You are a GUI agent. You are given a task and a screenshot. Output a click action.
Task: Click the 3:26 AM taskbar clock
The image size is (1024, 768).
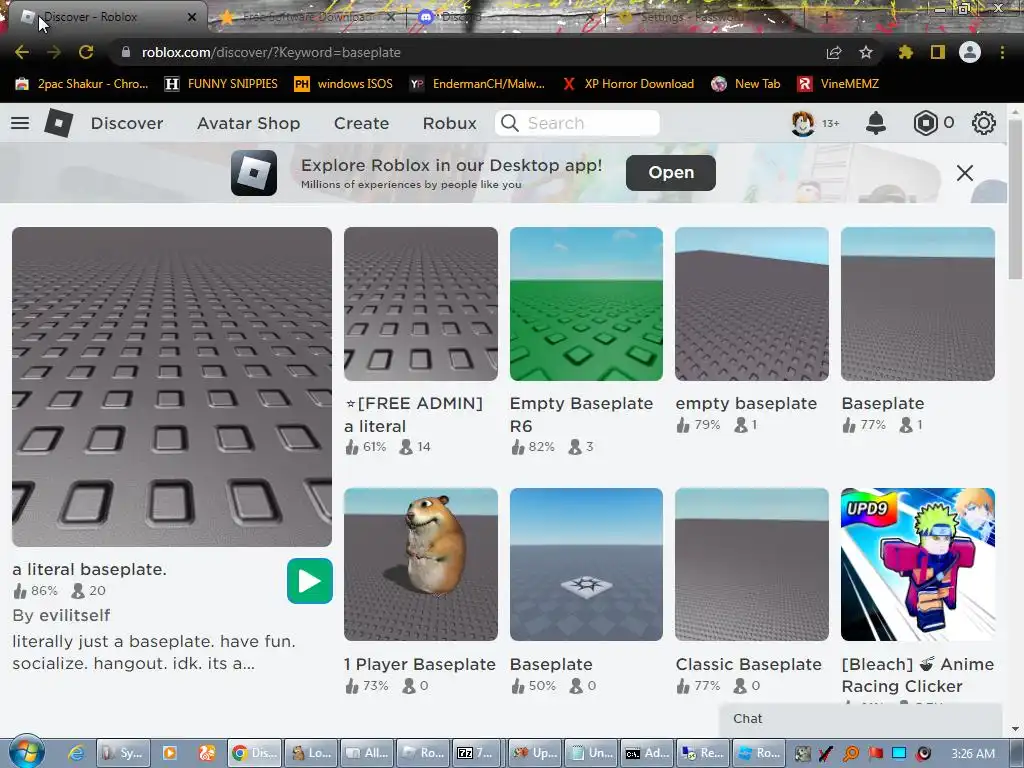973,754
